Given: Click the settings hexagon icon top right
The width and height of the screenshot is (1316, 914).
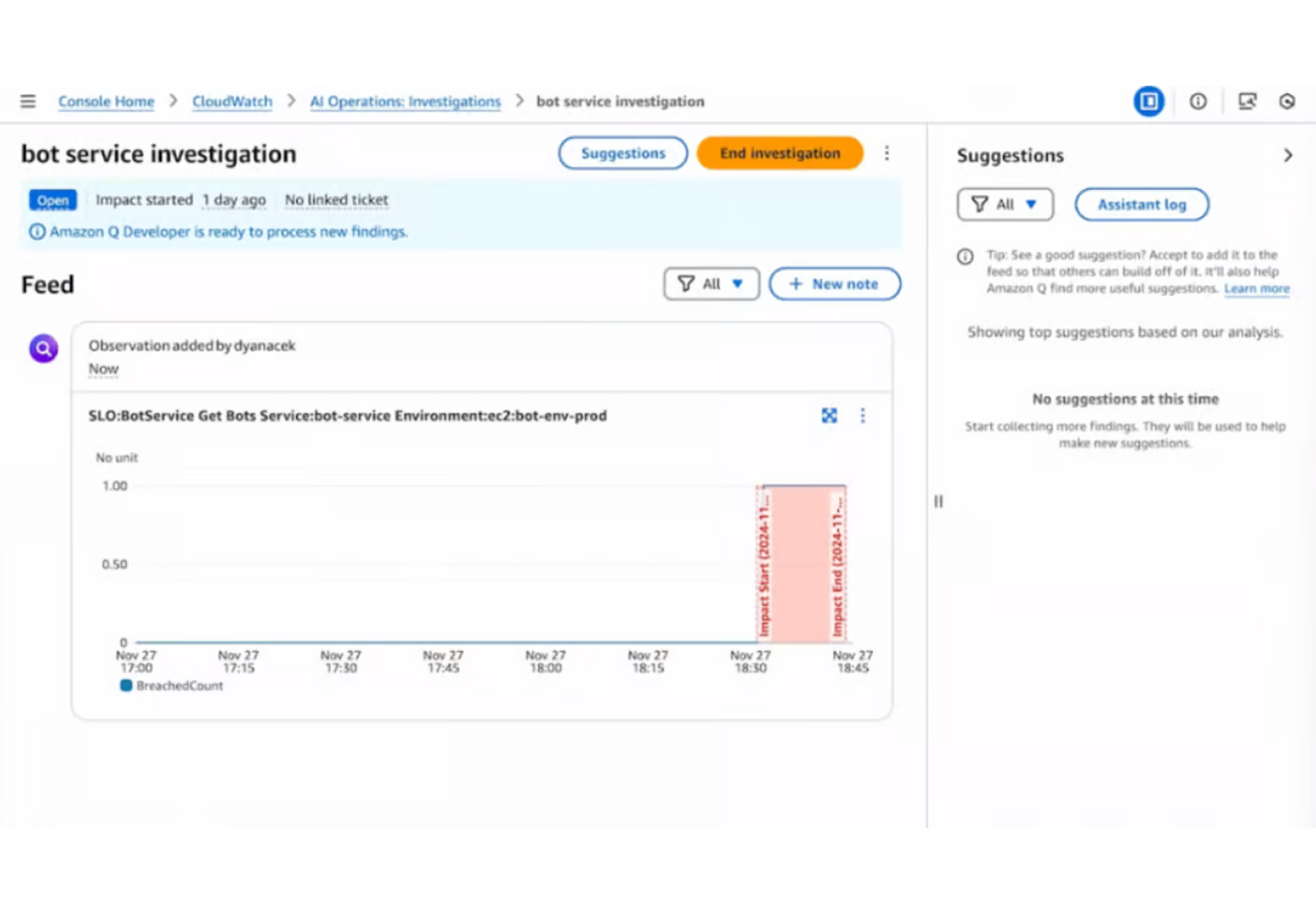Looking at the screenshot, I should [1286, 101].
